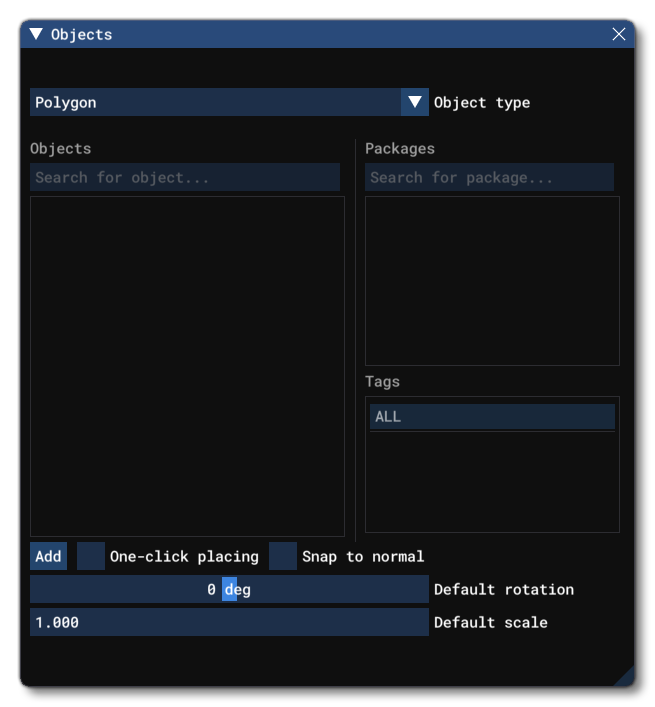Collapse the Objects window using the title triangle
Screen dimensions: 655x707
(x=36, y=34)
